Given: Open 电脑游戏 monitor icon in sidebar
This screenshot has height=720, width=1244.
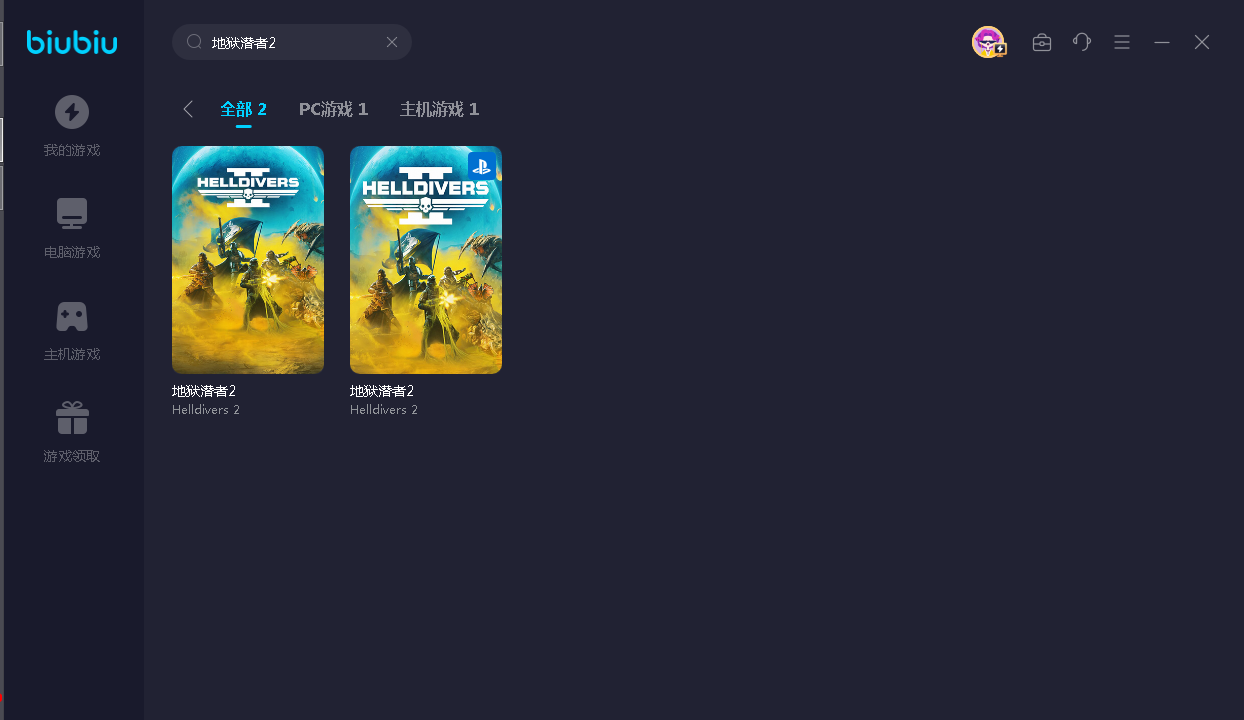Looking at the screenshot, I should click(72, 214).
